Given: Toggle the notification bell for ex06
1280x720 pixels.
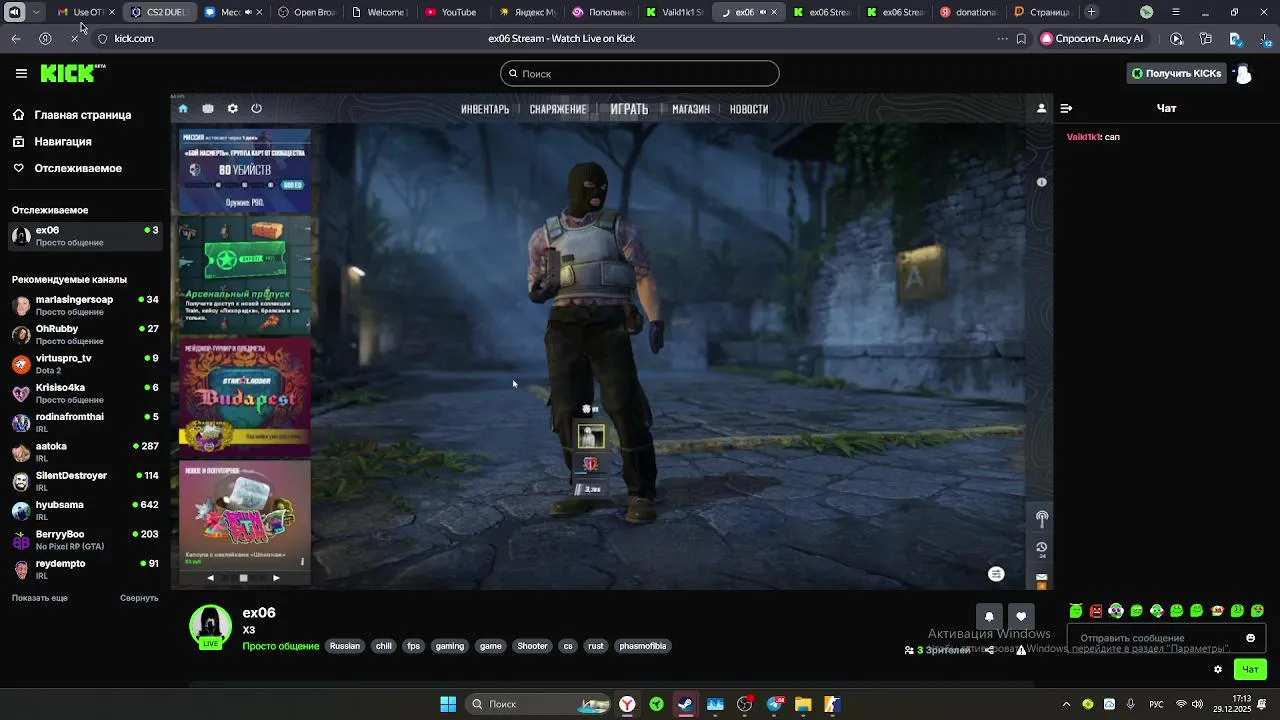Looking at the screenshot, I should pyautogui.click(x=989, y=616).
